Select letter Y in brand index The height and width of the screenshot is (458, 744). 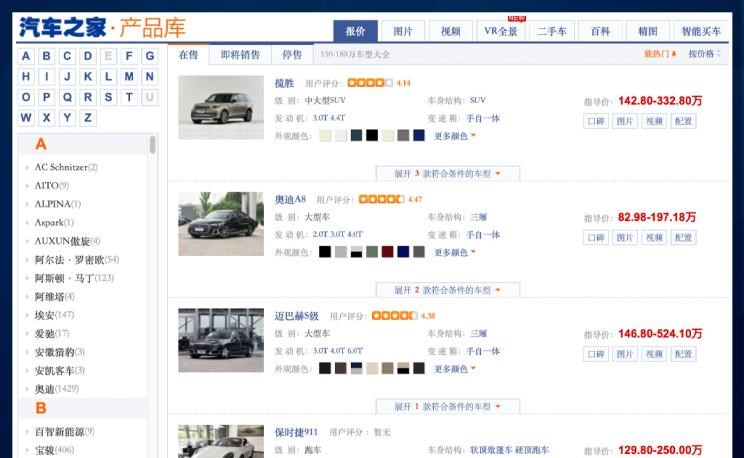(x=67, y=118)
